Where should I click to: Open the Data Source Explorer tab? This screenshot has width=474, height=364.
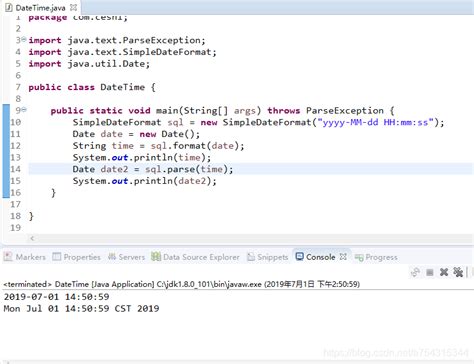[195, 257]
